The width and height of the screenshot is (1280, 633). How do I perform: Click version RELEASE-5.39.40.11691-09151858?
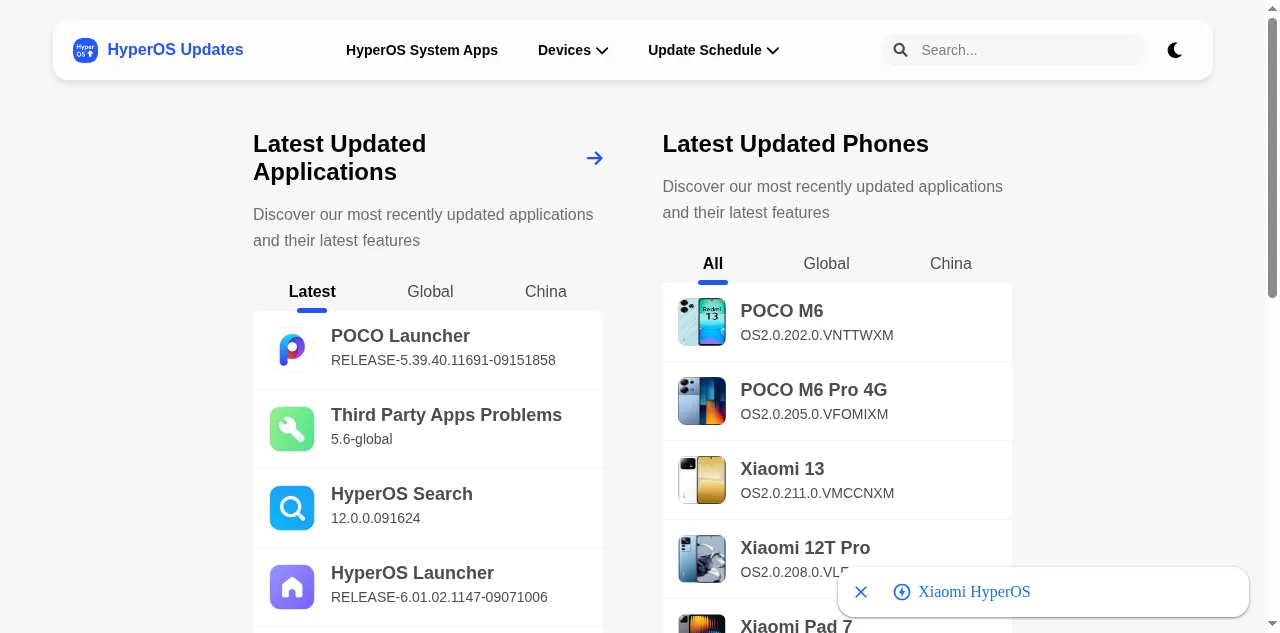click(443, 360)
